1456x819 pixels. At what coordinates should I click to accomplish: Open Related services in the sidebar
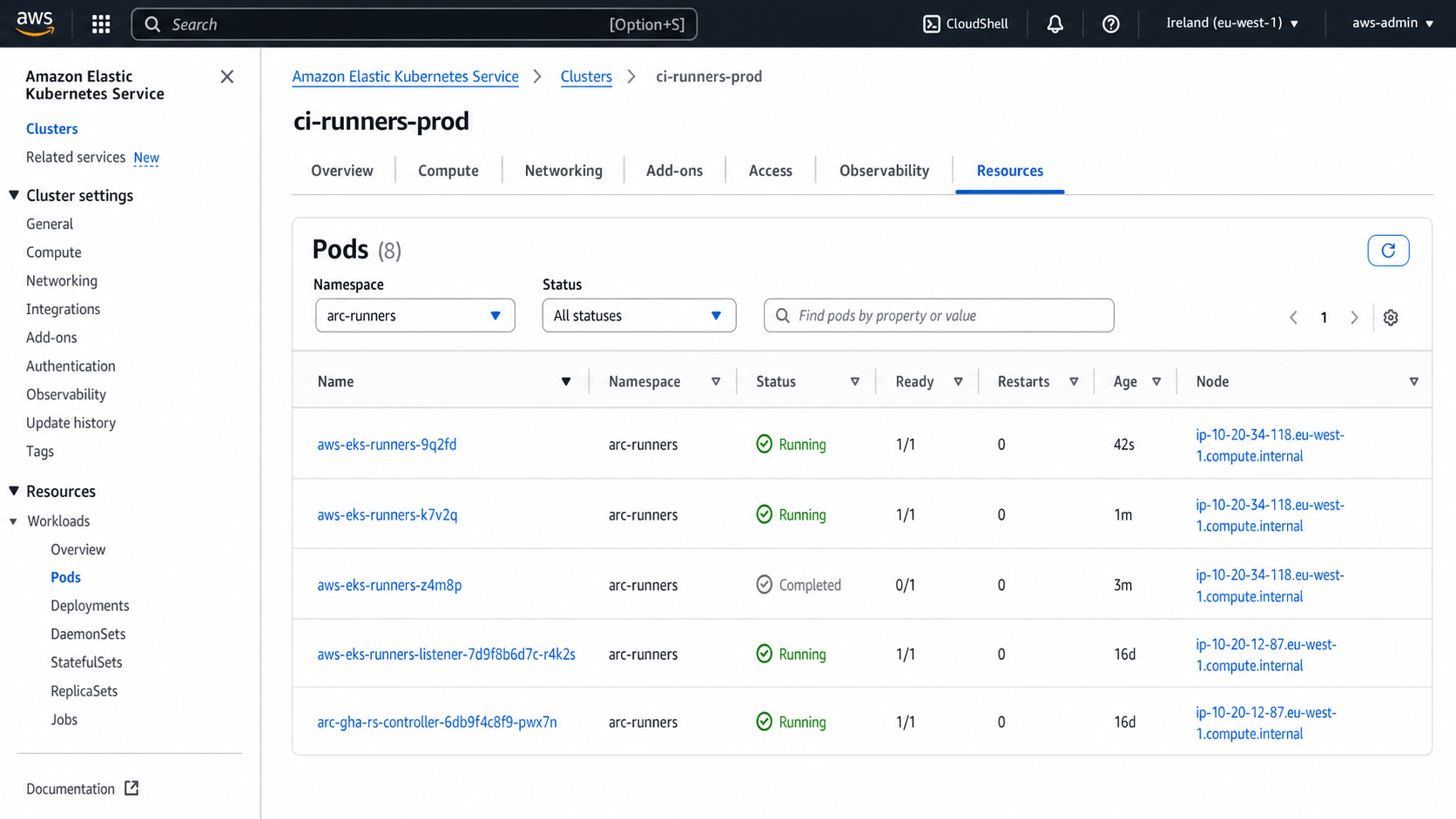pyautogui.click(x=76, y=158)
